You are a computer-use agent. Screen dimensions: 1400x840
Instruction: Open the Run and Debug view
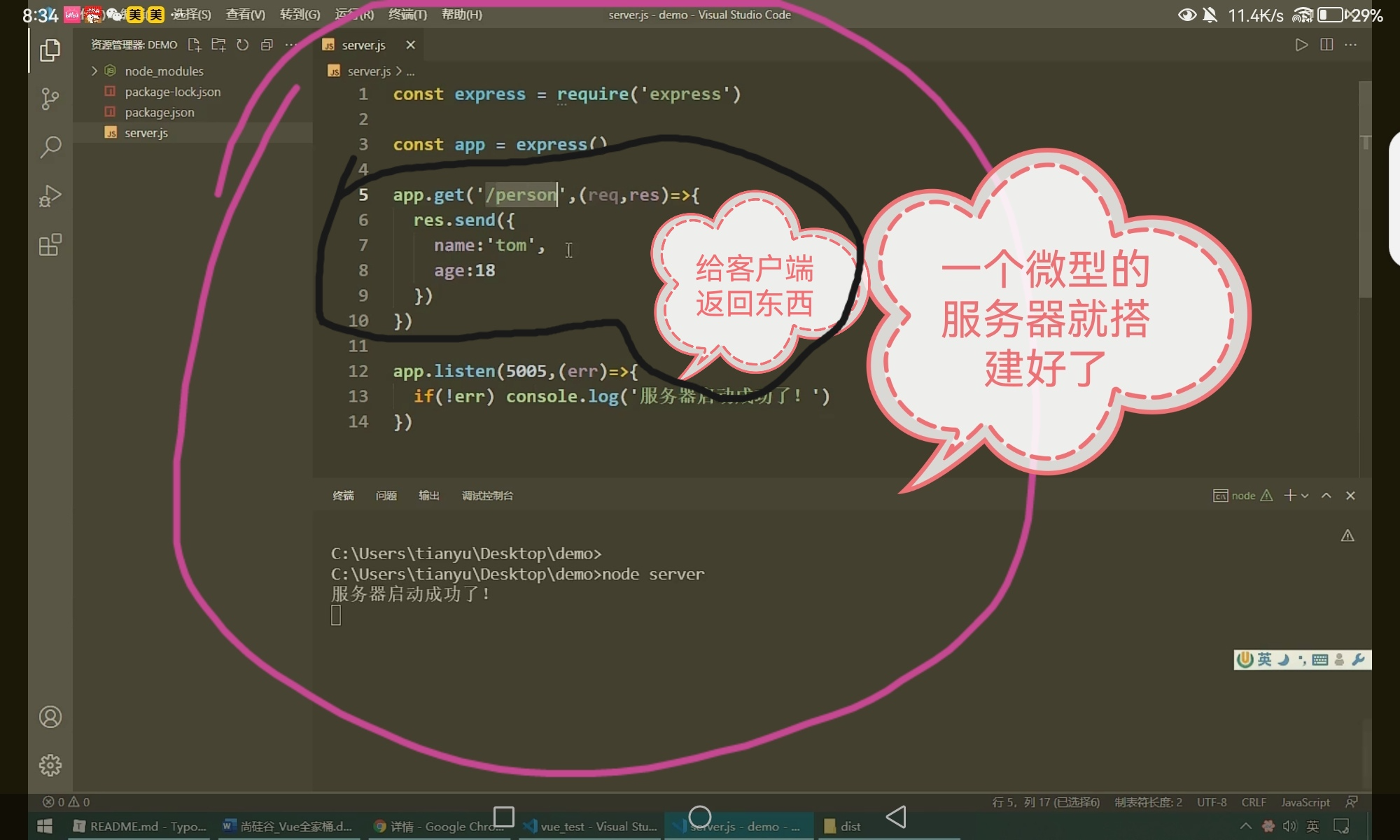click(x=50, y=196)
